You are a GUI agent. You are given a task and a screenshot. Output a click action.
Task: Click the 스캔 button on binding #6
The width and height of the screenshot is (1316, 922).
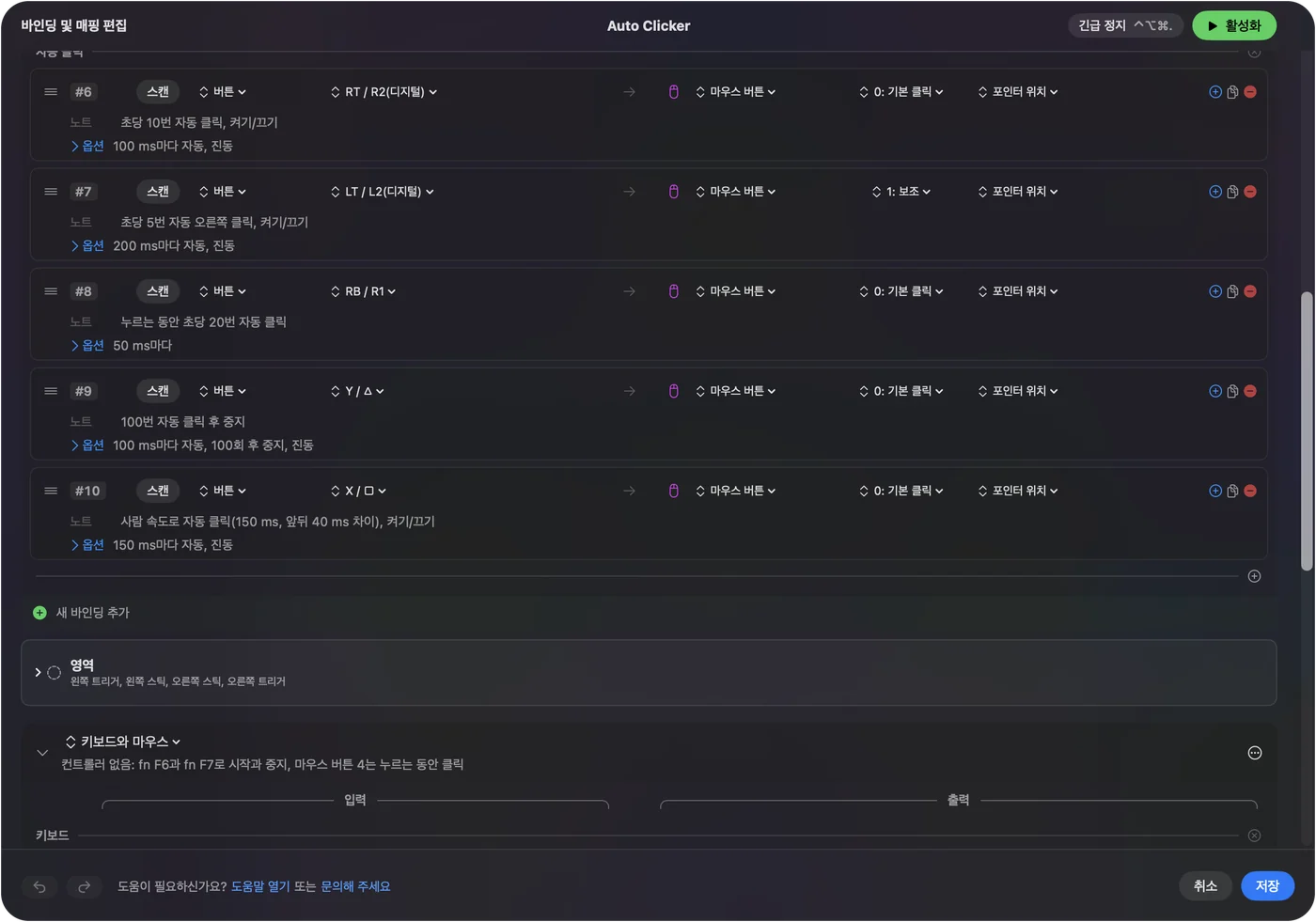(158, 92)
